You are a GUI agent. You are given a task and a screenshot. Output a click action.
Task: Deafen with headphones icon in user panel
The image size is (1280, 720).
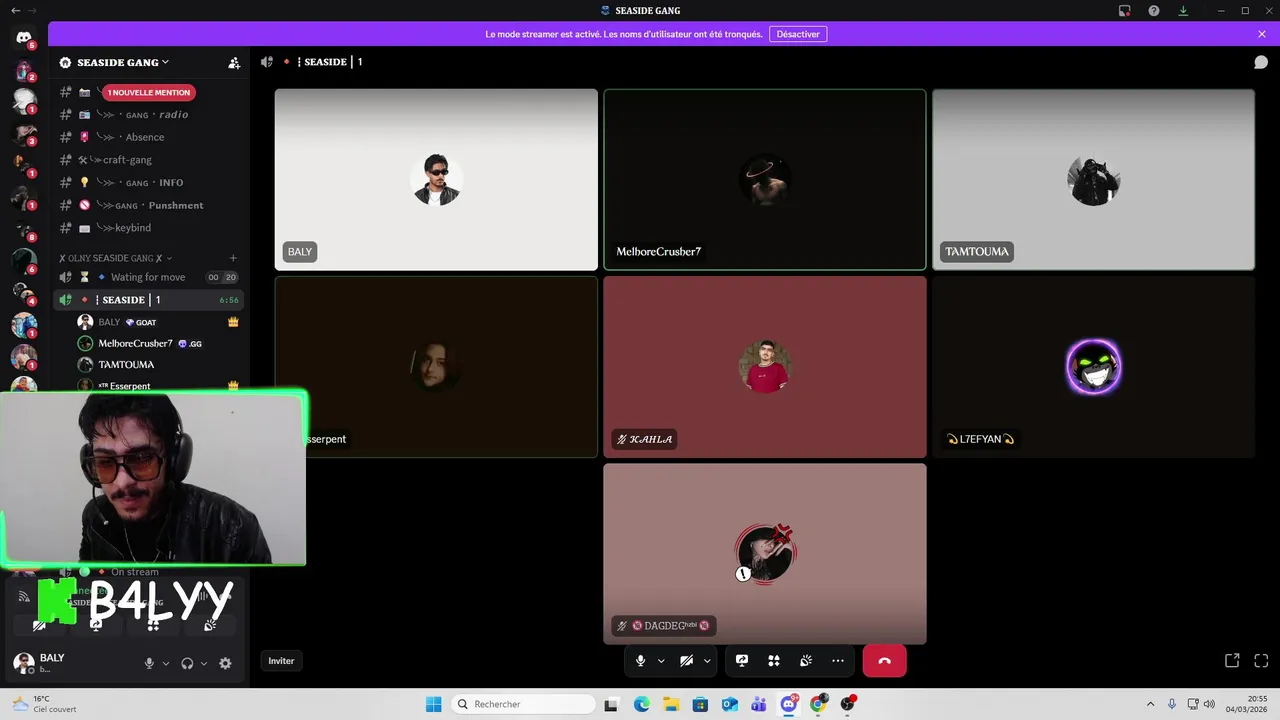point(187,663)
